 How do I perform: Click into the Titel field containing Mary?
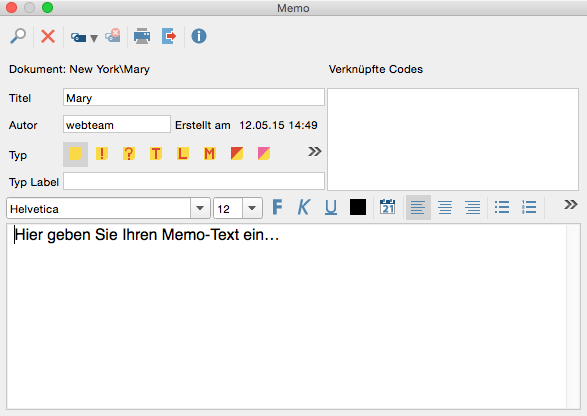pos(194,97)
